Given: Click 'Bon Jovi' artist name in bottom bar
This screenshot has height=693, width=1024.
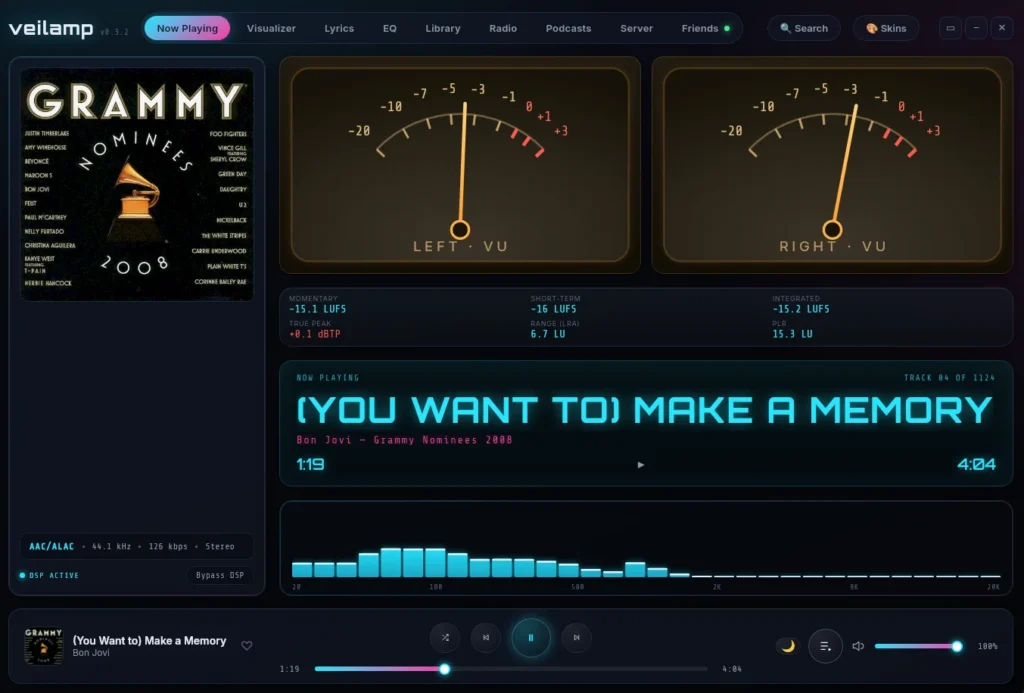Looking at the screenshot, I should click(x=91, y=653).
